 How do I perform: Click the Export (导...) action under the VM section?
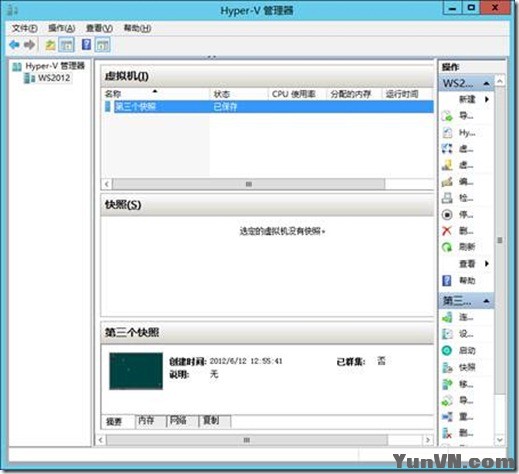coord(466,400)
